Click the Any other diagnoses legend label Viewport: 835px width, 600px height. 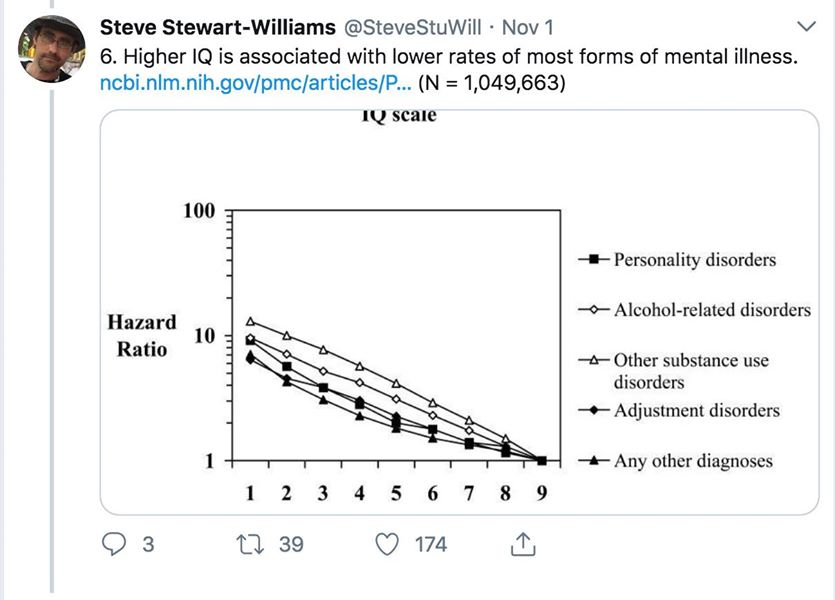pyautogui.click(x=693, y=461)
